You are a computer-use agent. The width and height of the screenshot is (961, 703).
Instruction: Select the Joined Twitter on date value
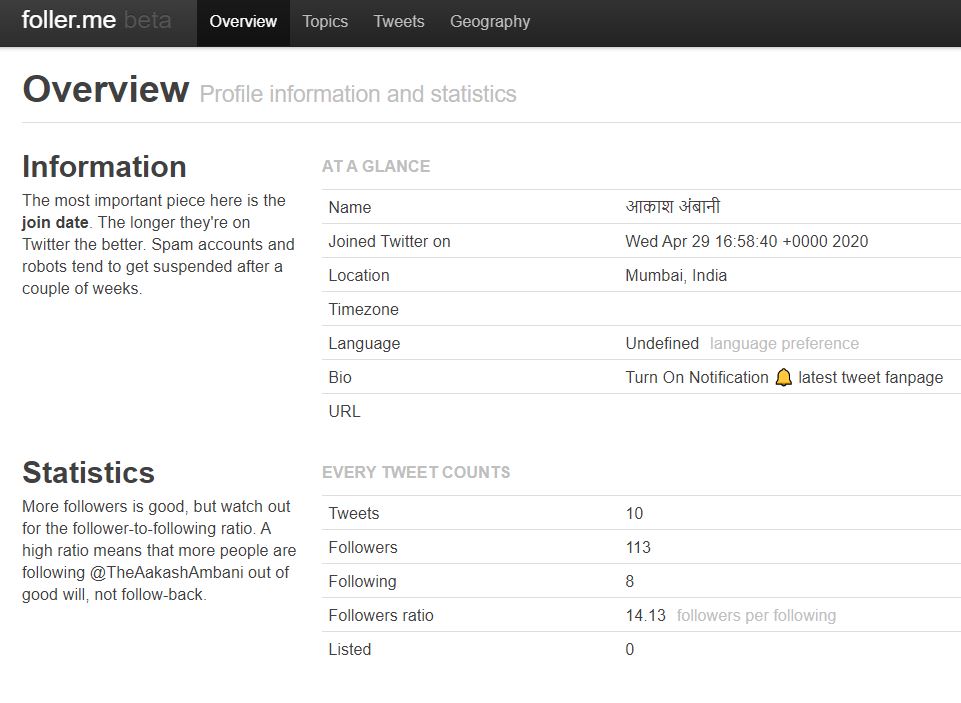pos(746,241)
